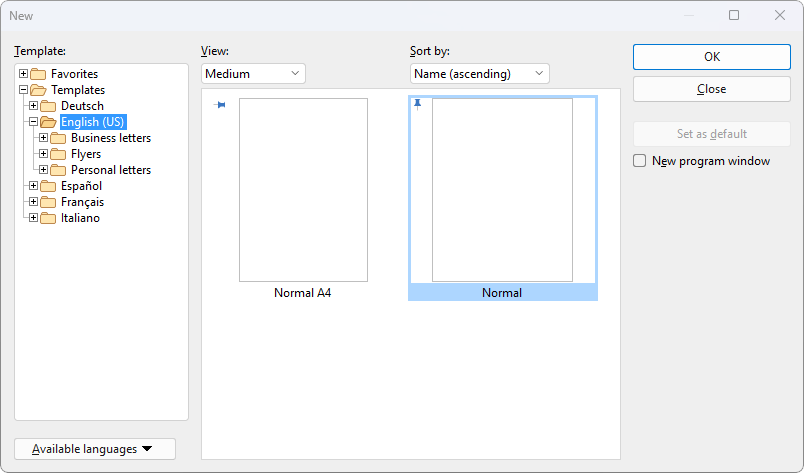
Task: Maximize the New dialog window
Action: click(x=734, y=15)
